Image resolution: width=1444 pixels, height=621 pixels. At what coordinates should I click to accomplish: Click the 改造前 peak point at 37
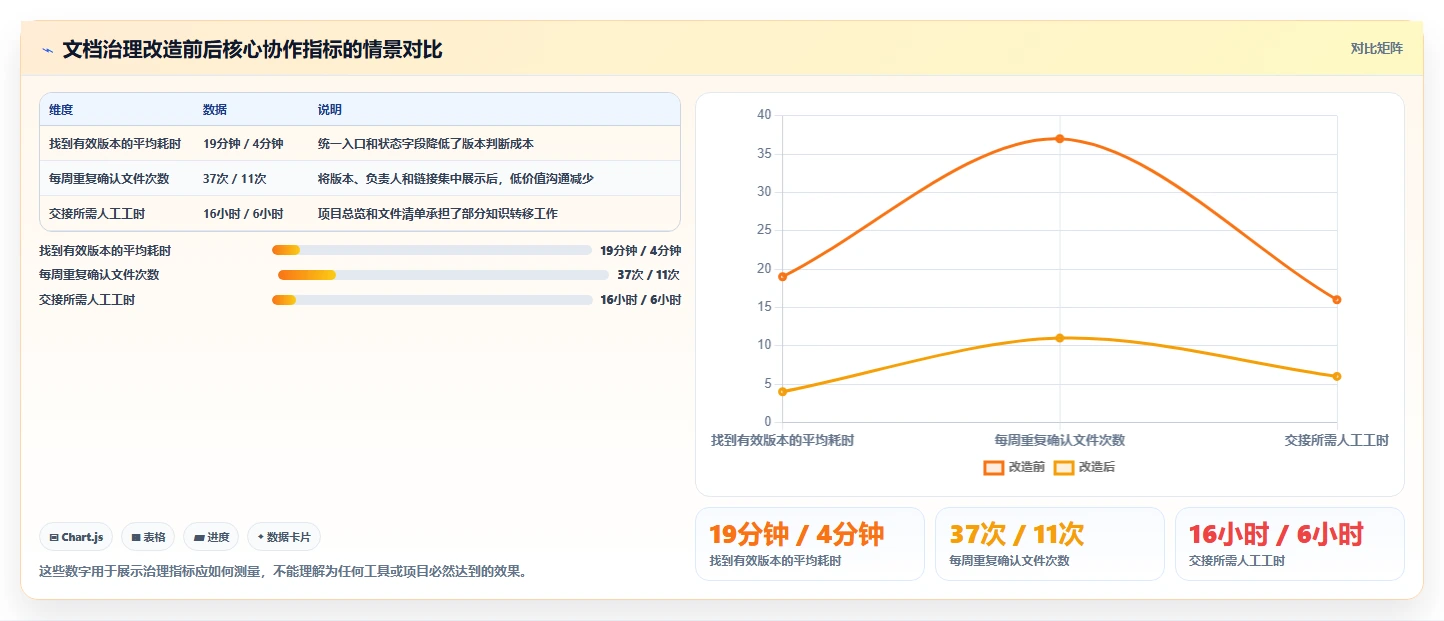tap(1060, 139)
